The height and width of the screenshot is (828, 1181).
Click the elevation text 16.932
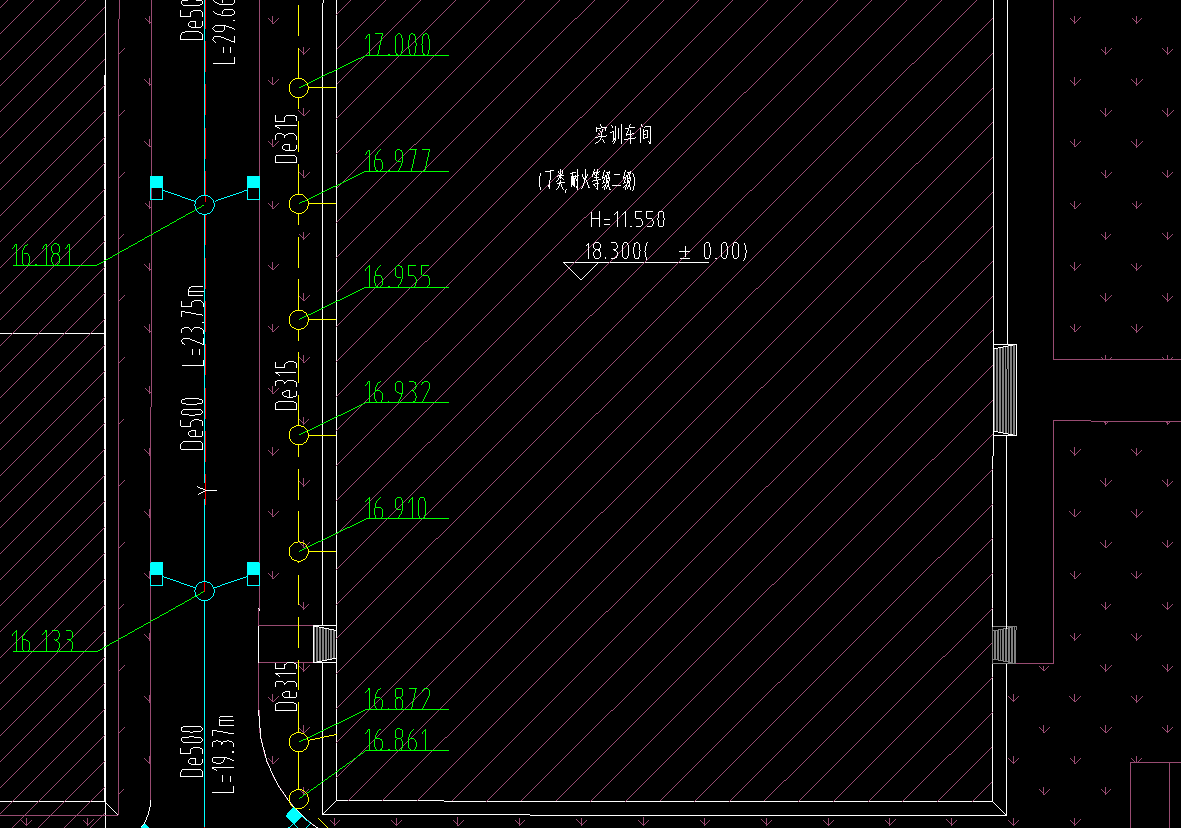(x=398, y=392)
